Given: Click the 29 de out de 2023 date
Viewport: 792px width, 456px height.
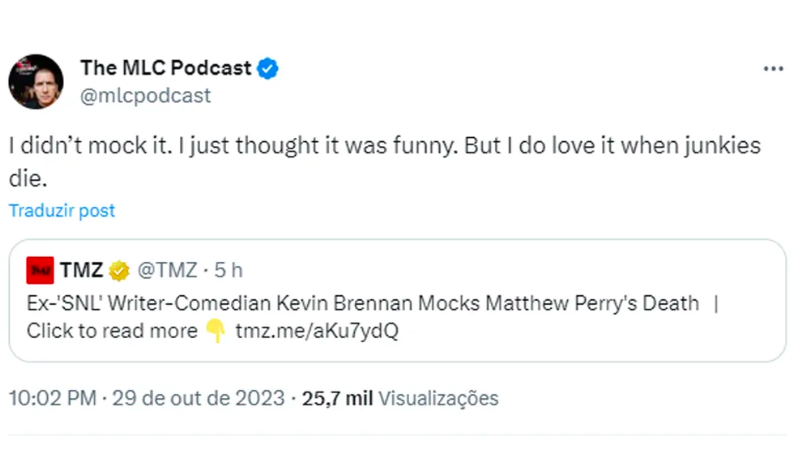Looking at the screenshot, I should coord(199,398).
